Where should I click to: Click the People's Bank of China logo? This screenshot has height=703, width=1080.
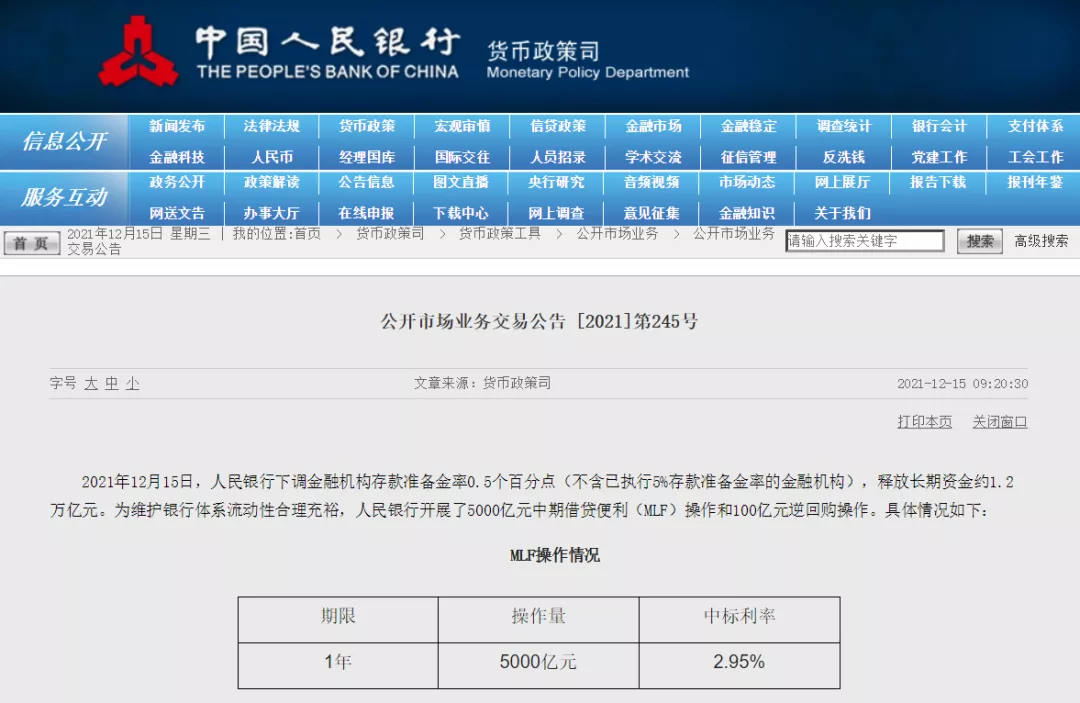point(137,52)
